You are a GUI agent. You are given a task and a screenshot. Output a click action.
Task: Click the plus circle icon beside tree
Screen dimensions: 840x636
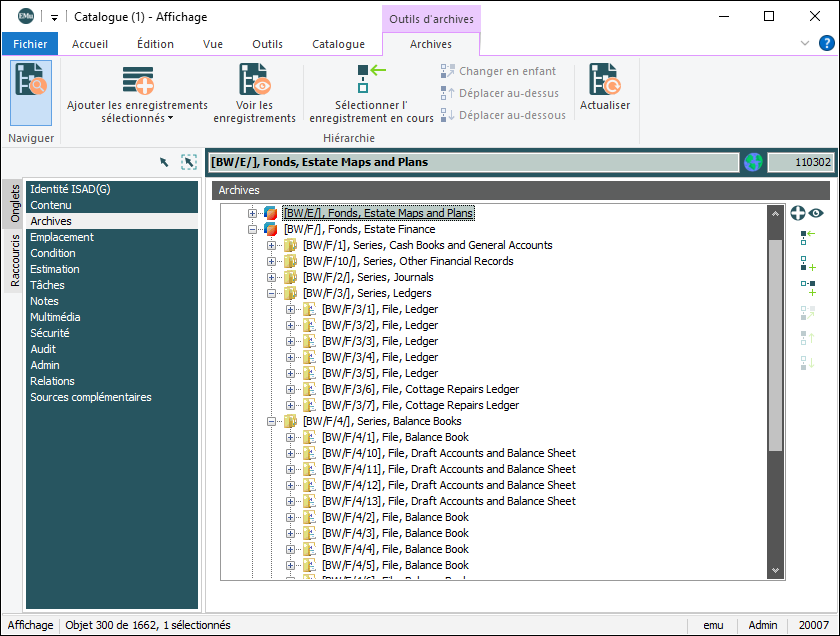pos(798,213)
